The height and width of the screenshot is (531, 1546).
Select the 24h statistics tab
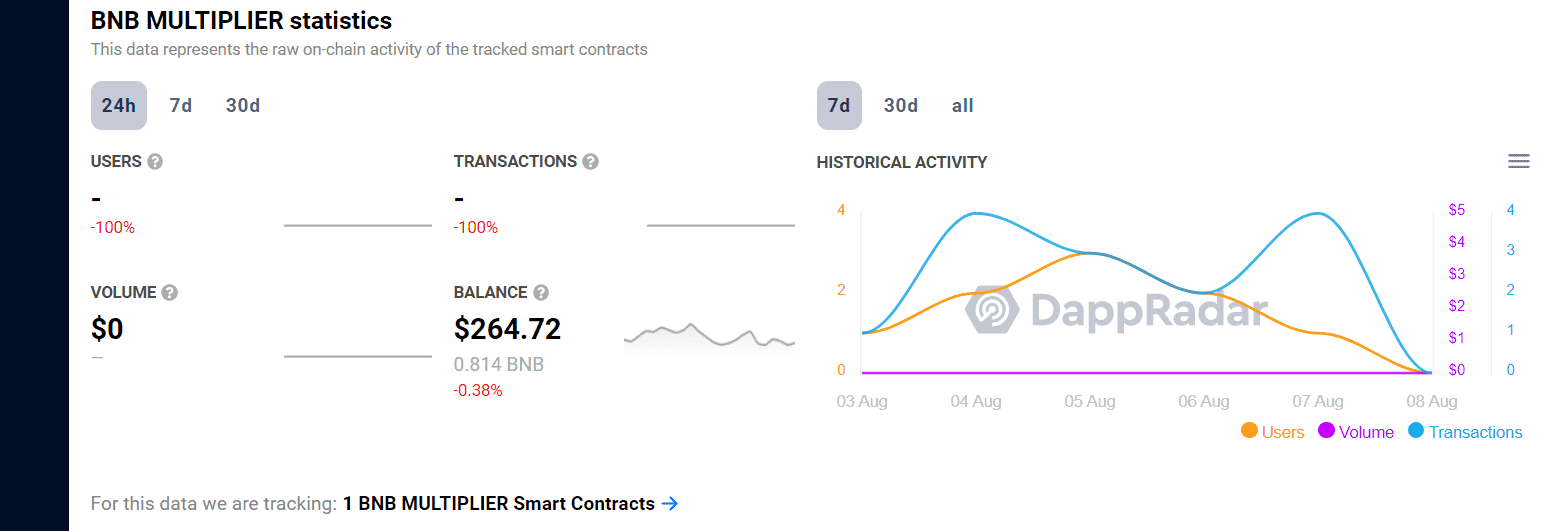tap(119, 106)
